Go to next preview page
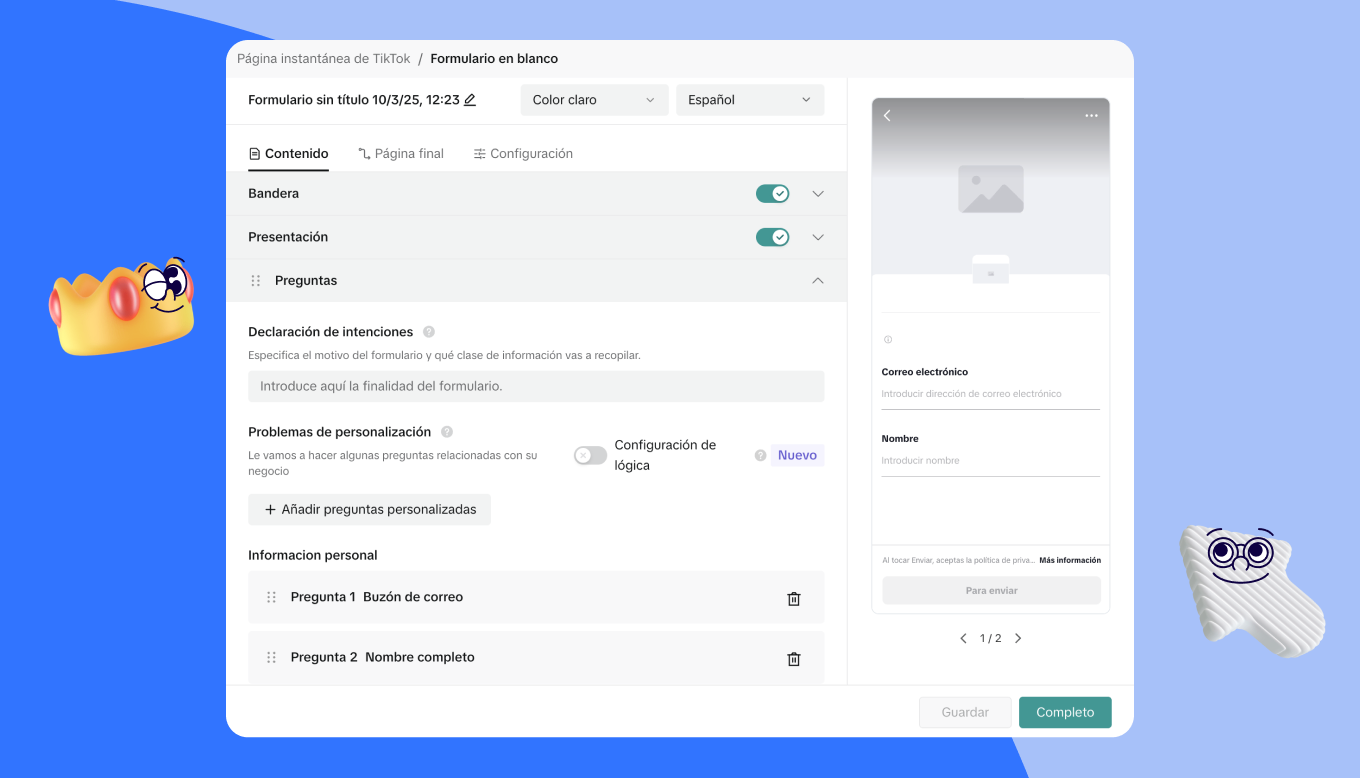The width and height of the screenshot is (1360, 778). pos(1018,638)
